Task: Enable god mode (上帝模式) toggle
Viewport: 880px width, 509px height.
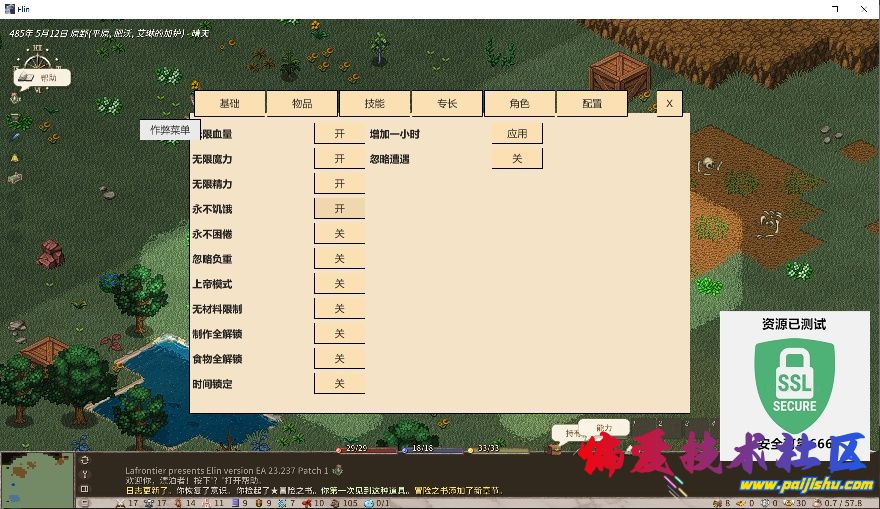Action: pyautogui.click(x=339, y=284)
